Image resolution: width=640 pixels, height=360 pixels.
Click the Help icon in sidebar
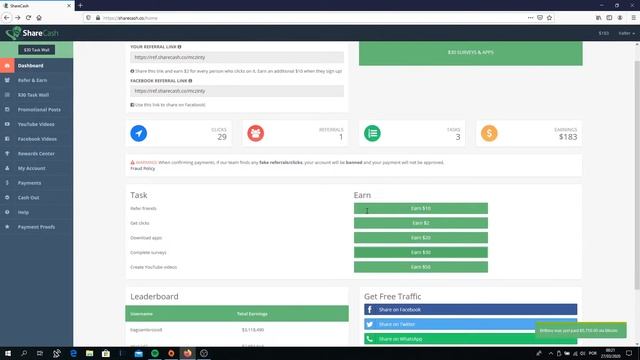[7, 212]
